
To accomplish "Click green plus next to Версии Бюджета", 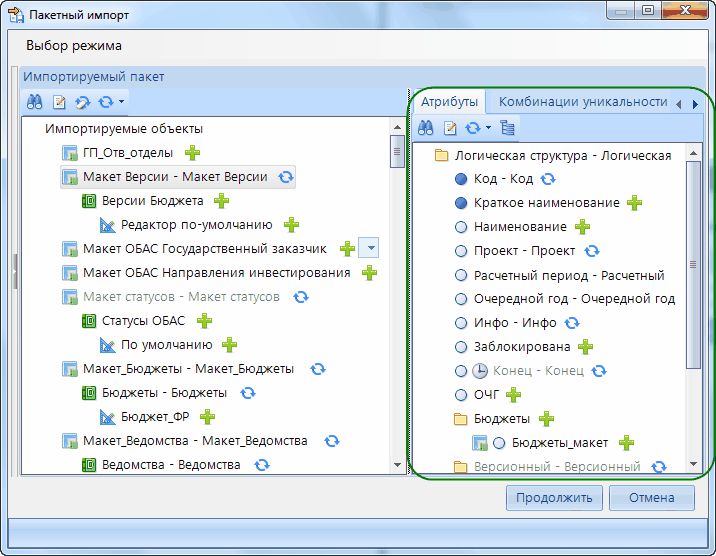I will [222, 201].
